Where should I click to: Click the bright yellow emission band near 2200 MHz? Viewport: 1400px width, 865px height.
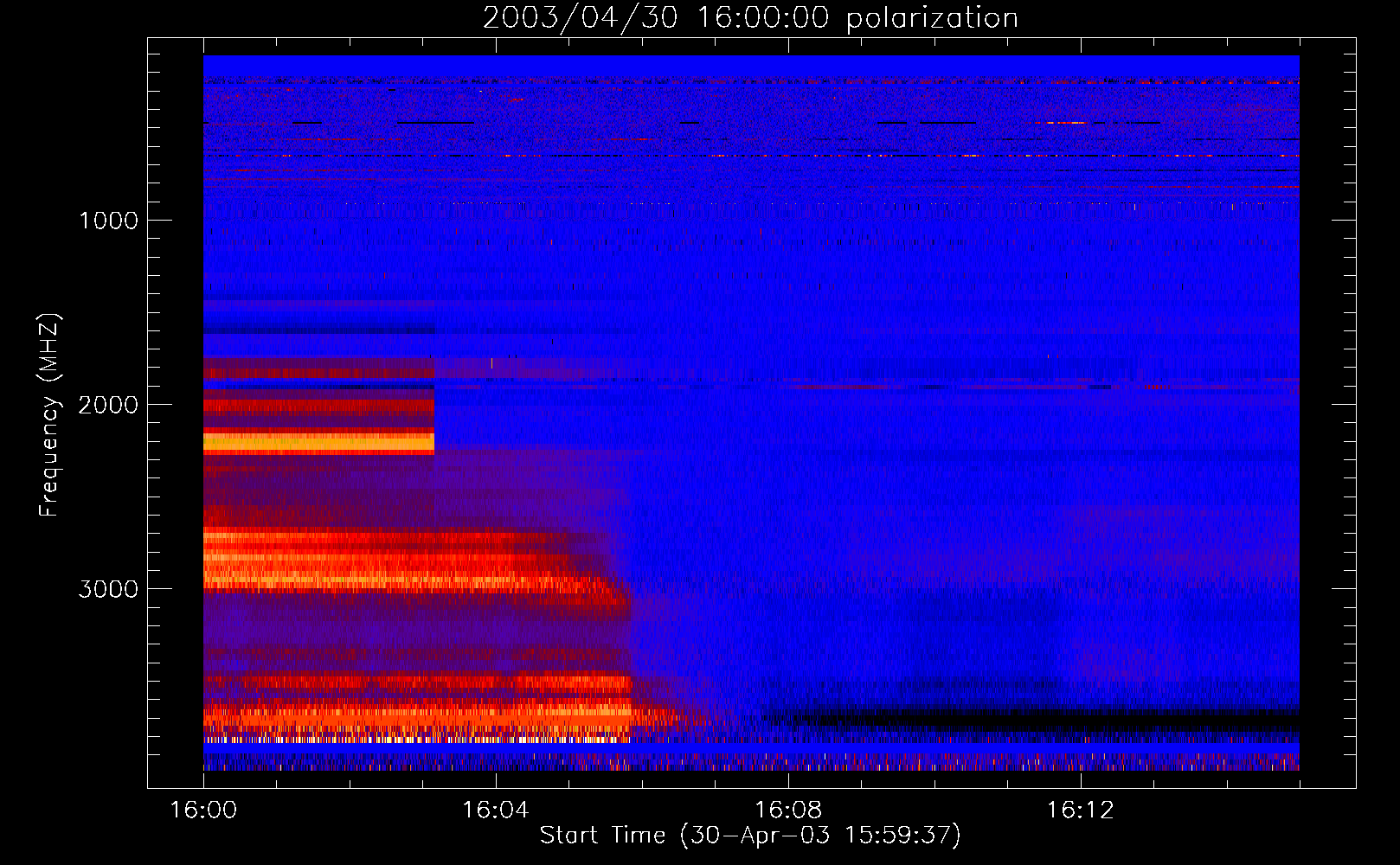pos(318,444)
